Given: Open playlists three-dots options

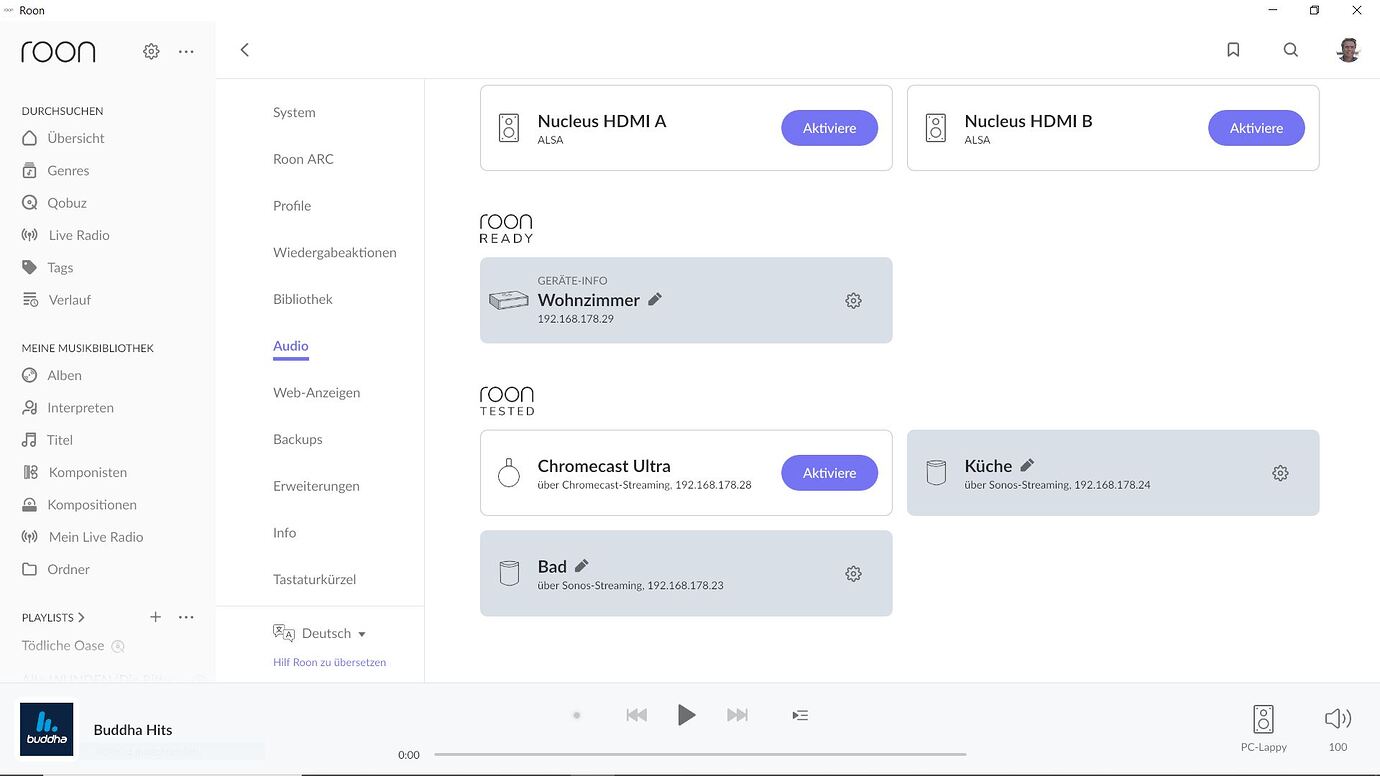Looking at the screenshot, I should [x=186, y=617].
